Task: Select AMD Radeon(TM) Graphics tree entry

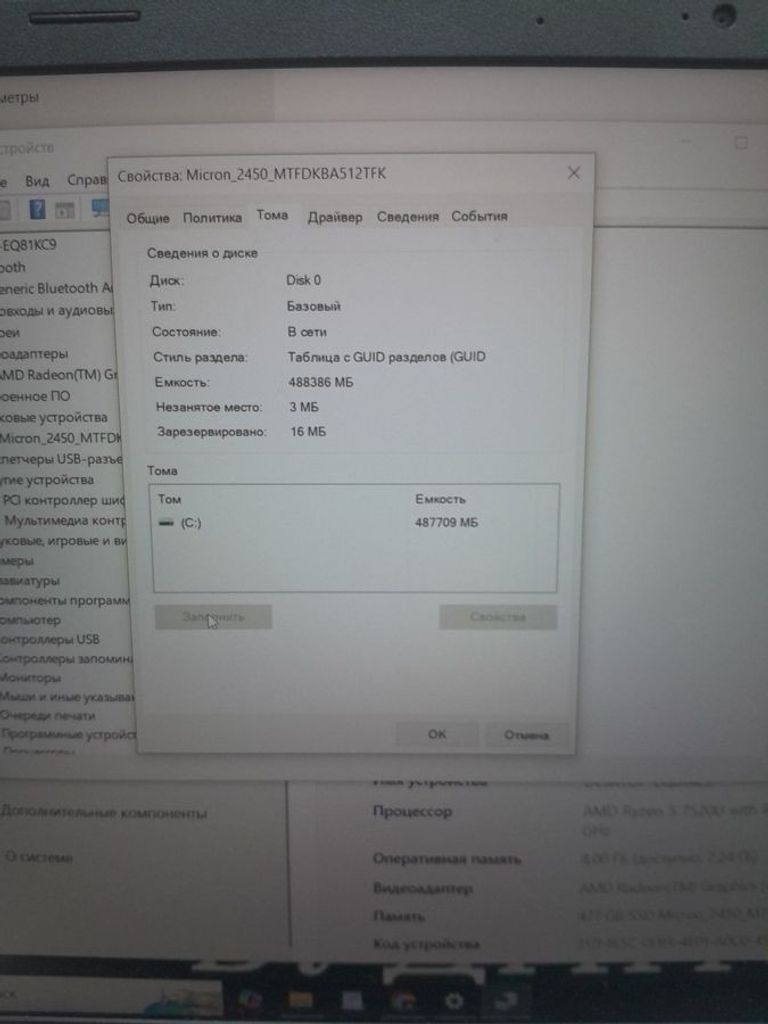Action: (60, 375)
